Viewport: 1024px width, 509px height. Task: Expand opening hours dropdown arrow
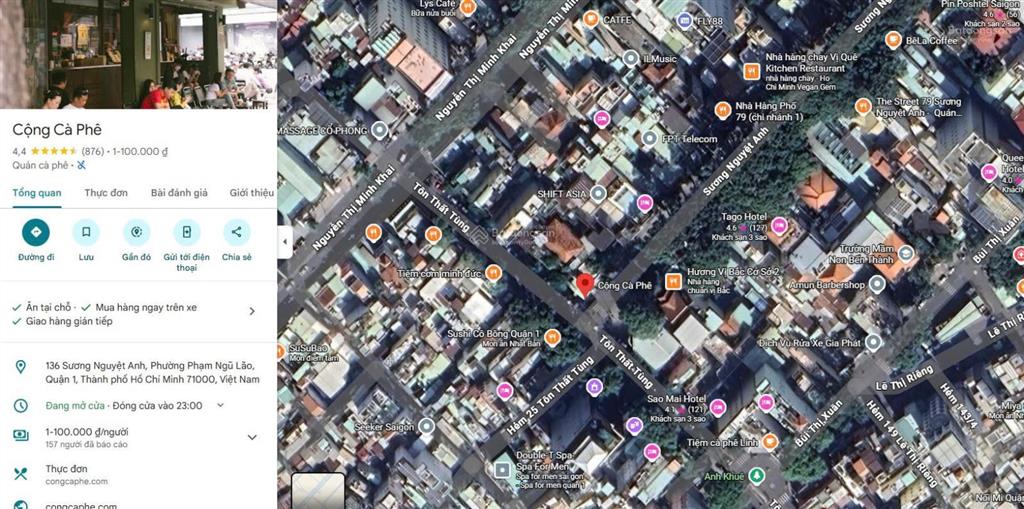tap(220, 405)
